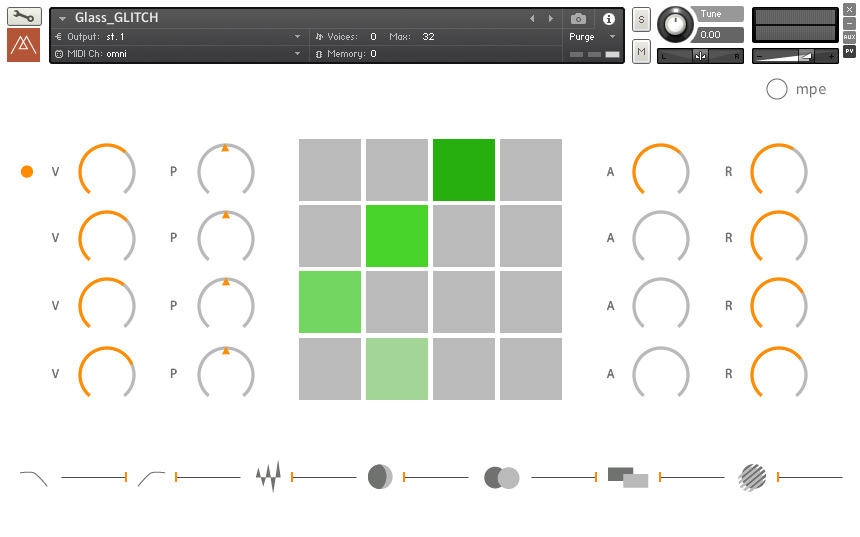Viewport: 860px width, 537px height.
Task: Go to the next instrument arrow
Action: tap(551, 19)
